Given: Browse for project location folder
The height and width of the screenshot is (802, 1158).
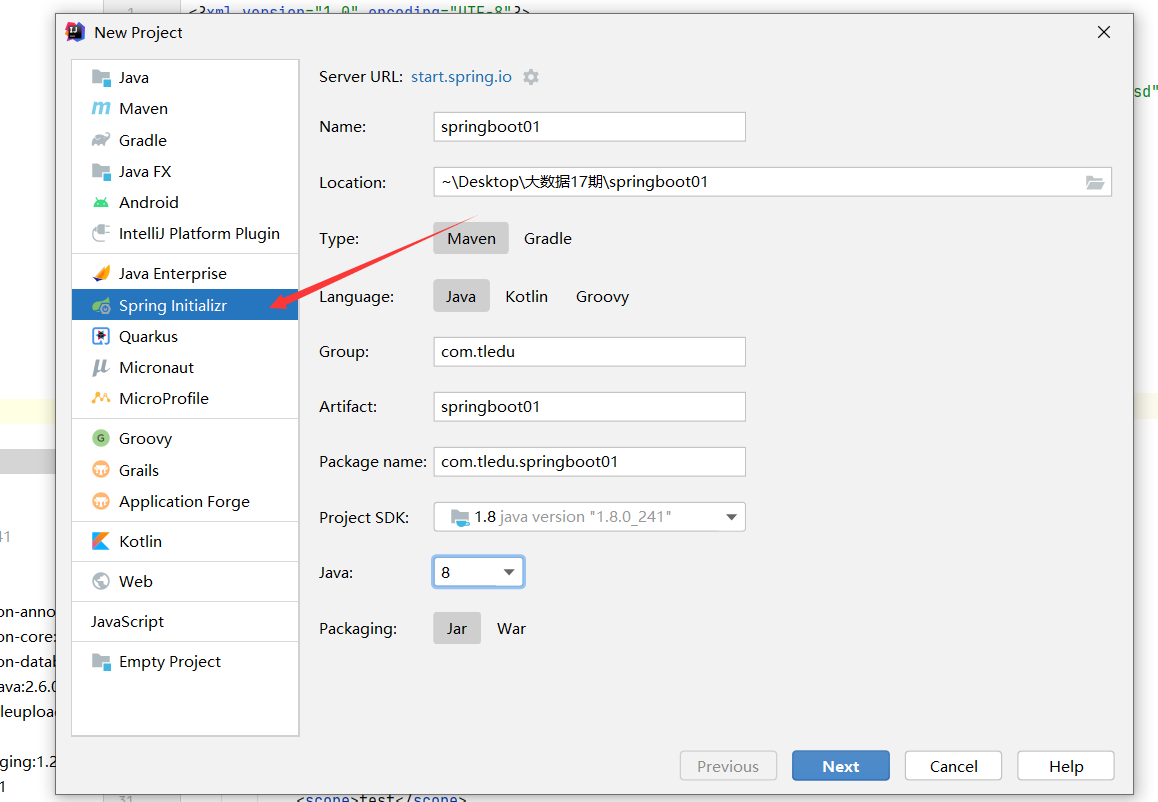Looking at the screenshot, I should 1094,182.
